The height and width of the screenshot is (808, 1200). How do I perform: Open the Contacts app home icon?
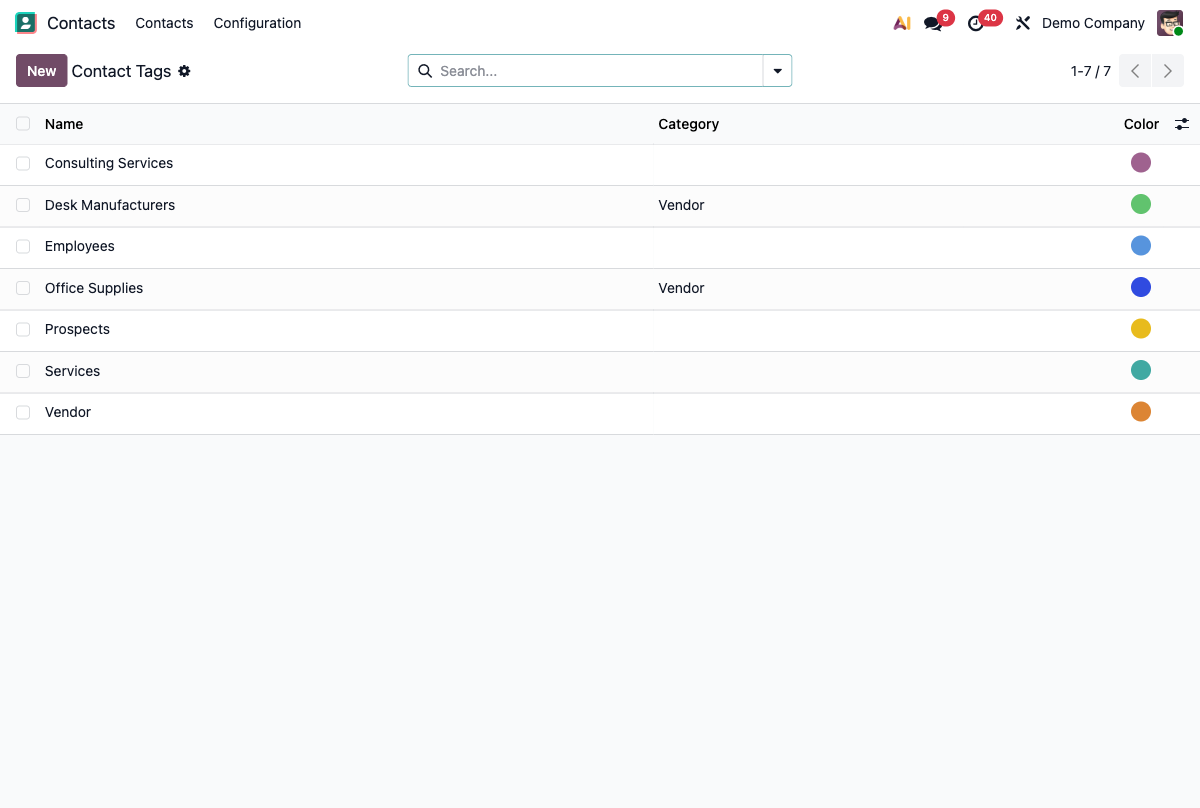coord(26,23)
